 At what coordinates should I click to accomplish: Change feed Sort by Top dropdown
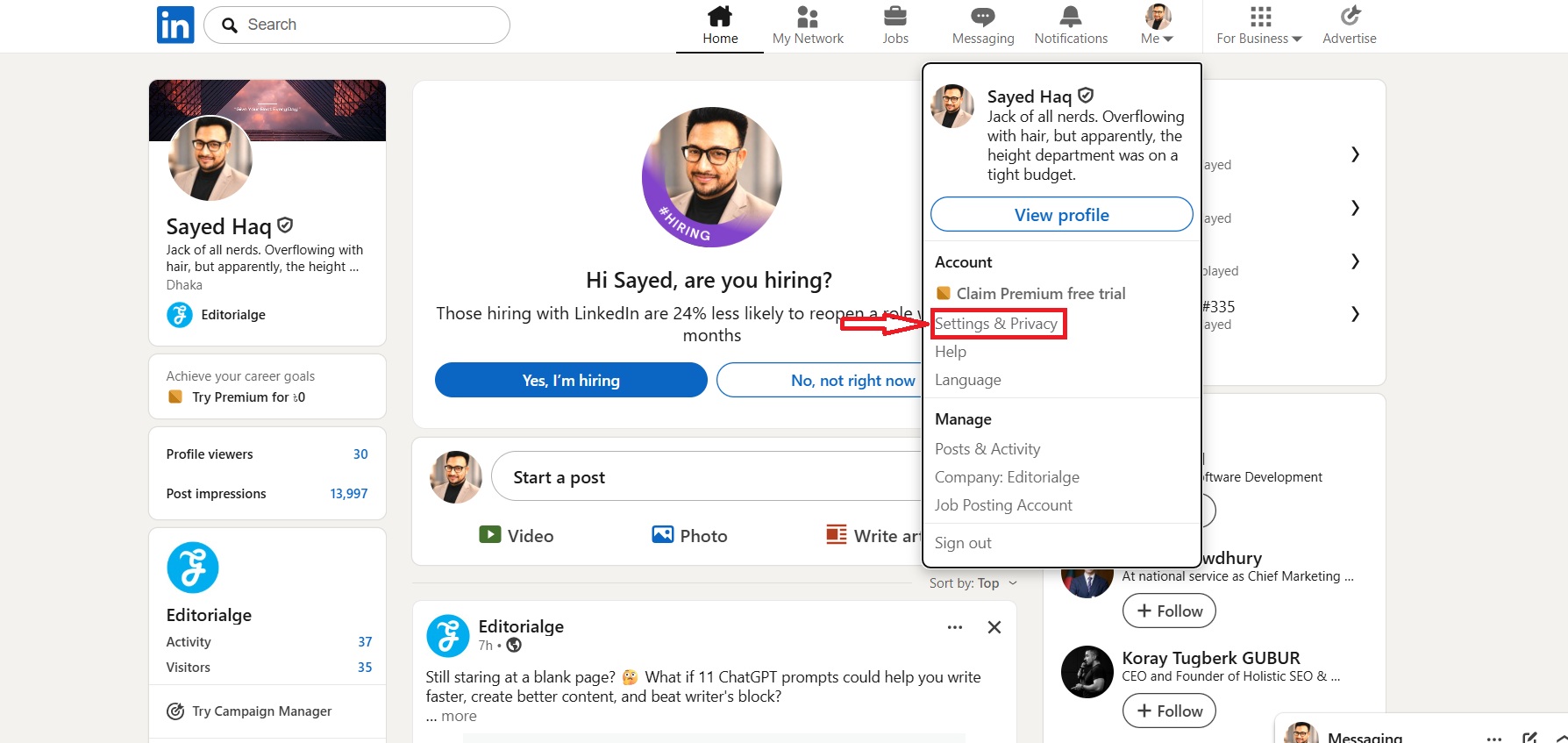[x=973, y=583]
